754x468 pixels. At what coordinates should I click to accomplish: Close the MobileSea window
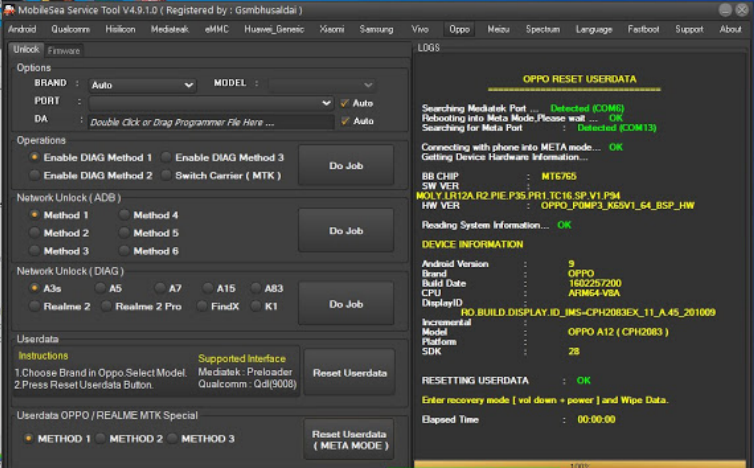(742, 10)
